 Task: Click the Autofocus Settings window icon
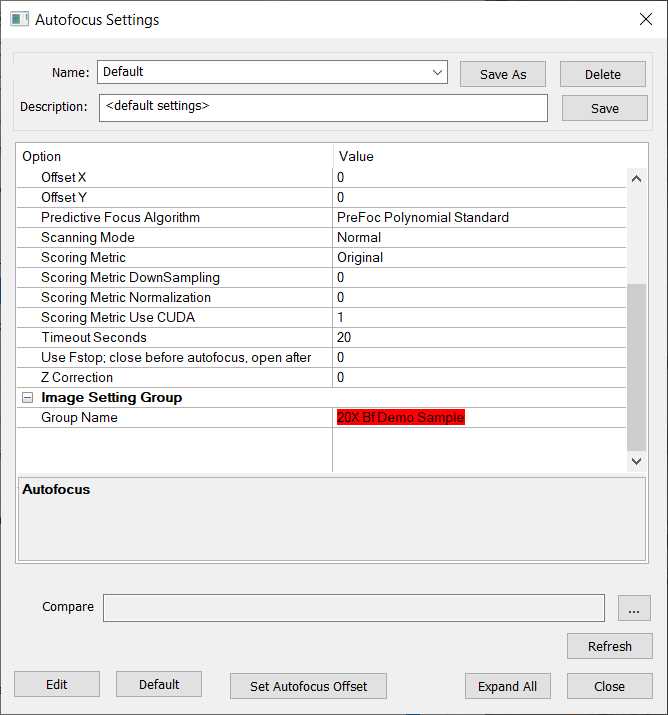tap(19, 19)
